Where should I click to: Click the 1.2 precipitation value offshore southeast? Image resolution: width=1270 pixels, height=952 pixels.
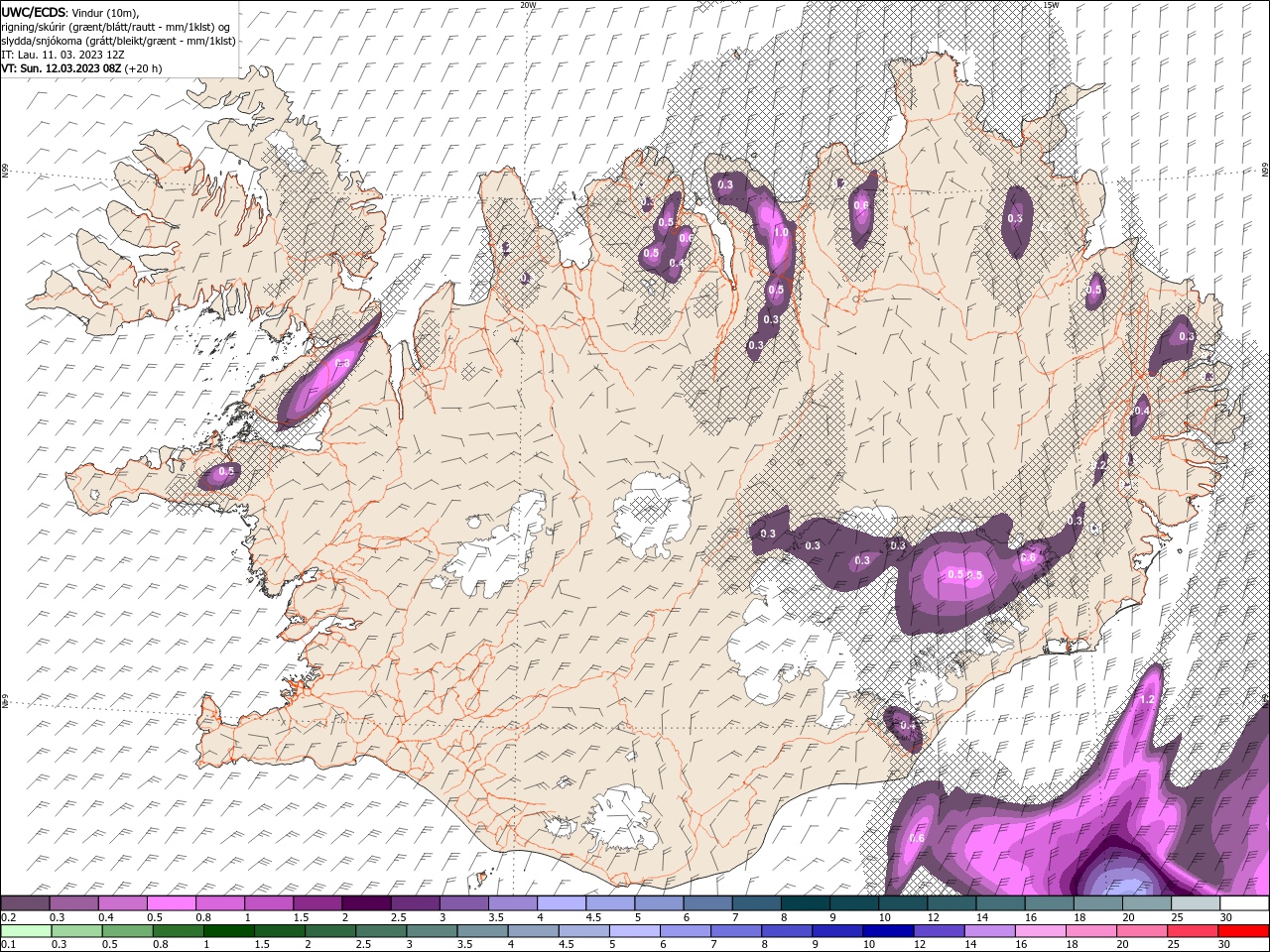point(1149,699)
